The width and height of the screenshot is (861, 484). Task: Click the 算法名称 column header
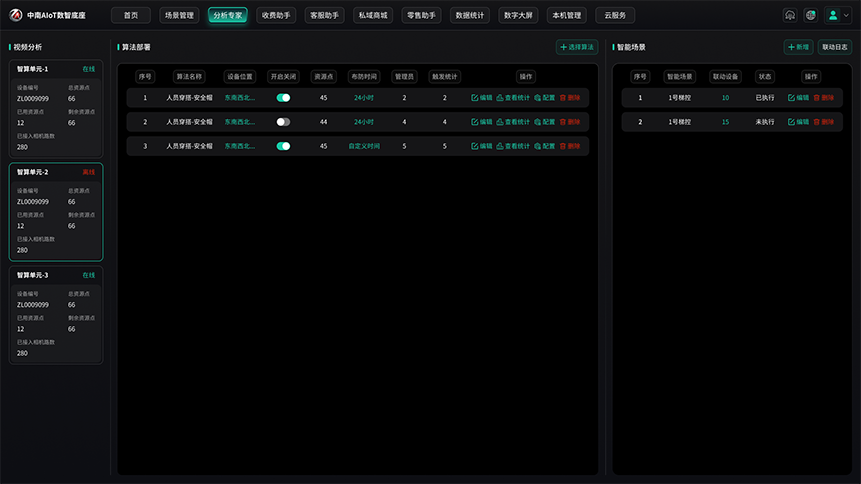tap(189, 77)
